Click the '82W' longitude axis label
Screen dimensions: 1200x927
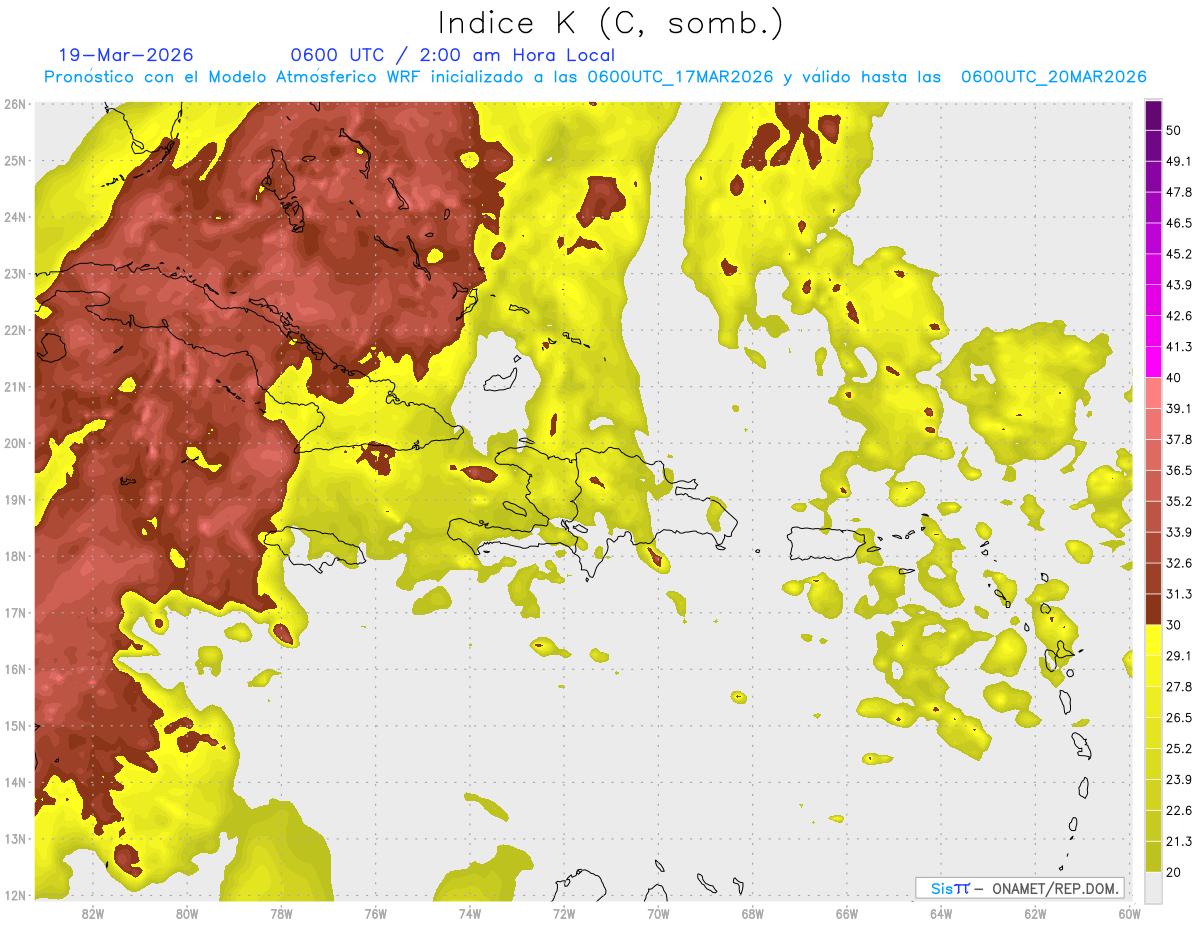pos(92,914)
